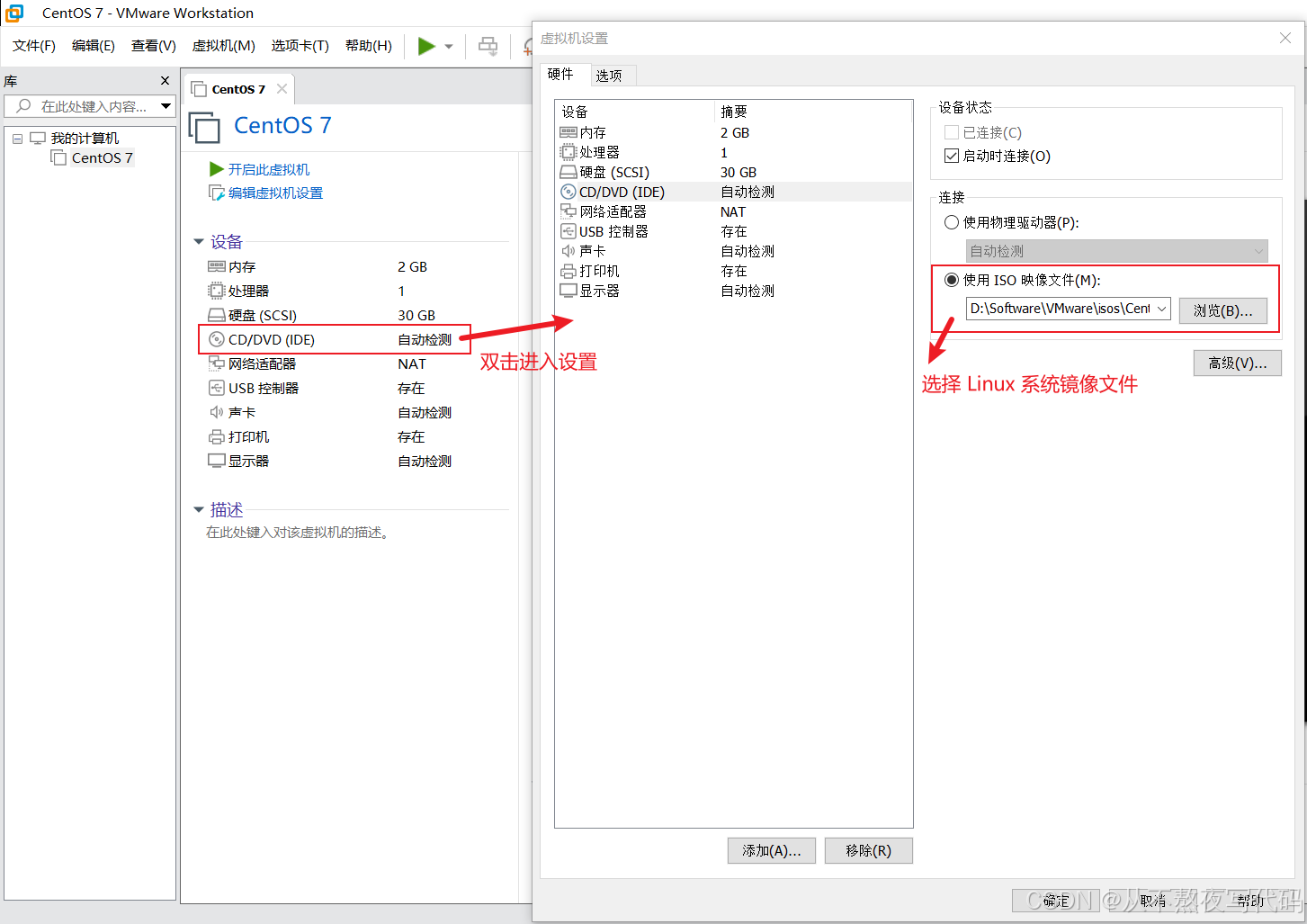This screenshot has width=1307, height=924.
Task: Open the library search dropdown arrow
Action: point(166,106)
